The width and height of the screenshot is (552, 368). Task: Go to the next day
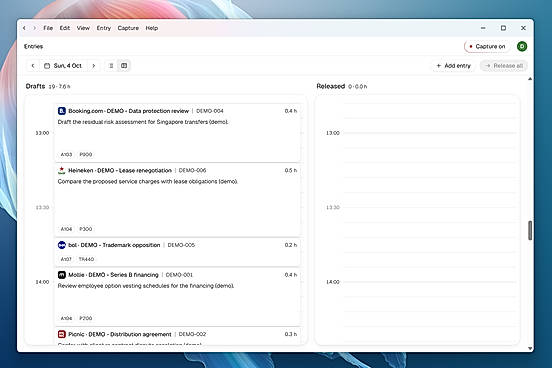[94, 66]
